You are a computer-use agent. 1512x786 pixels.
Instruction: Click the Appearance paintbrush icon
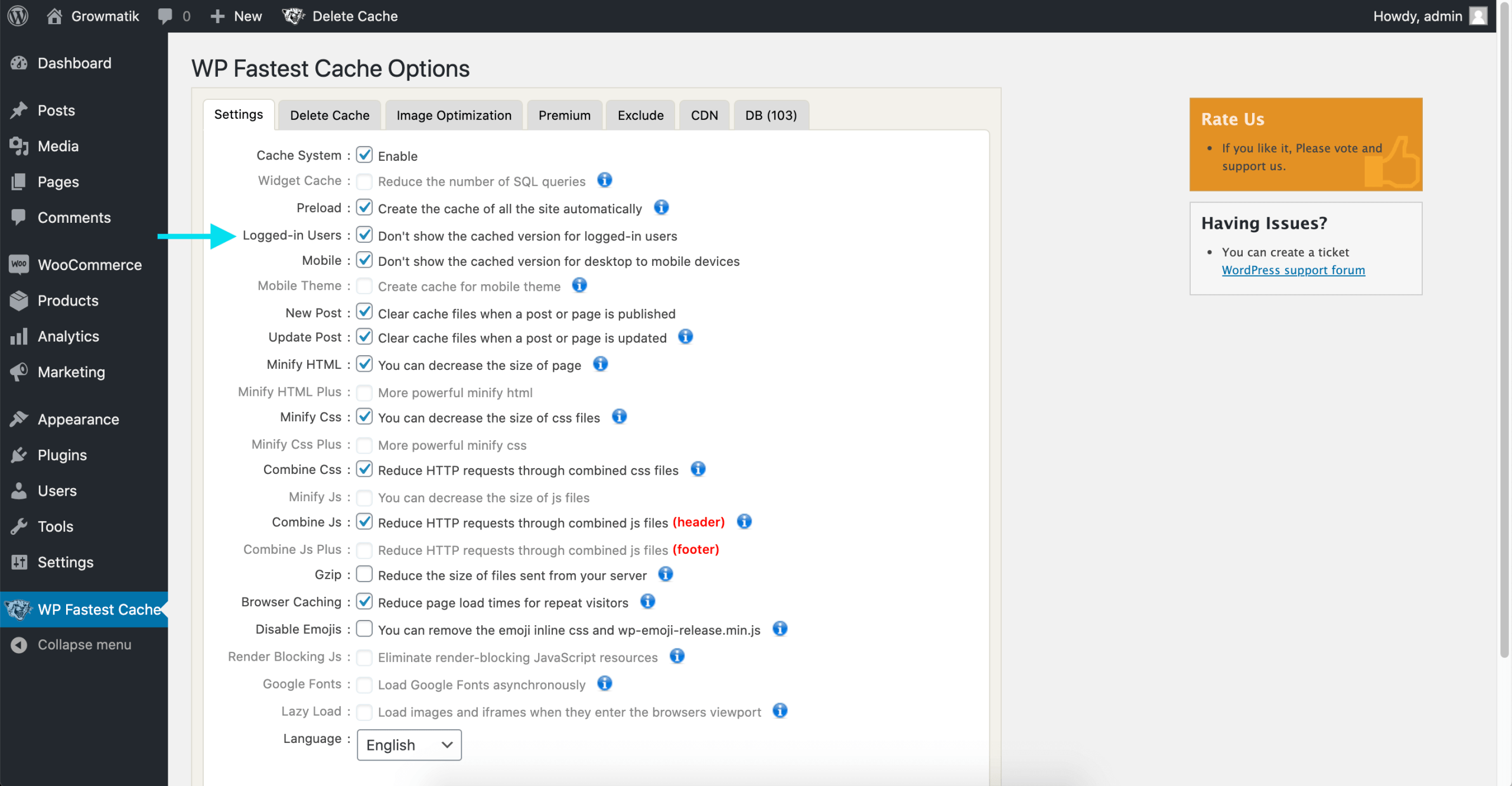(x=18, y=419)
